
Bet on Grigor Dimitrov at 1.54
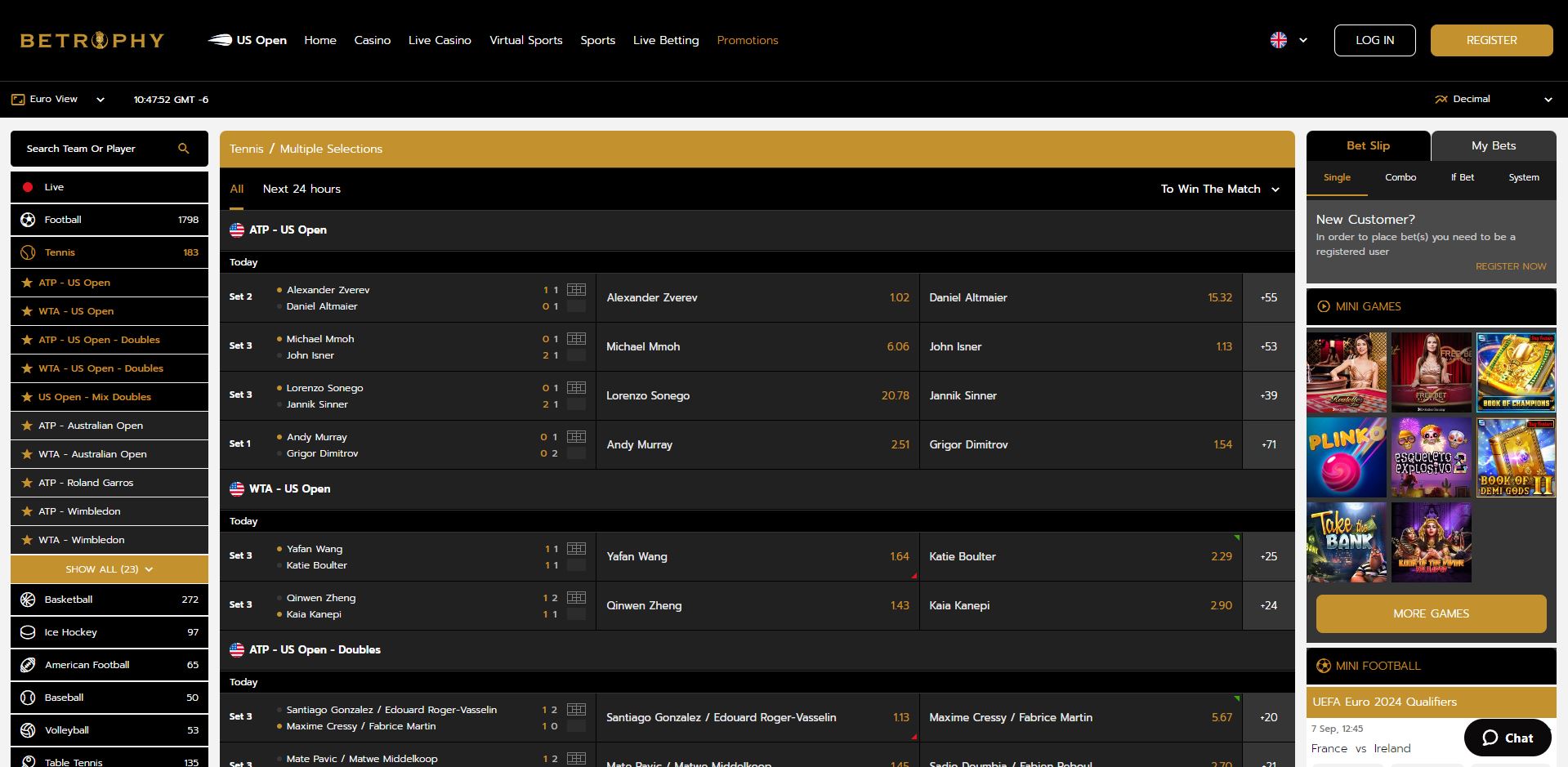point(1080,444)
